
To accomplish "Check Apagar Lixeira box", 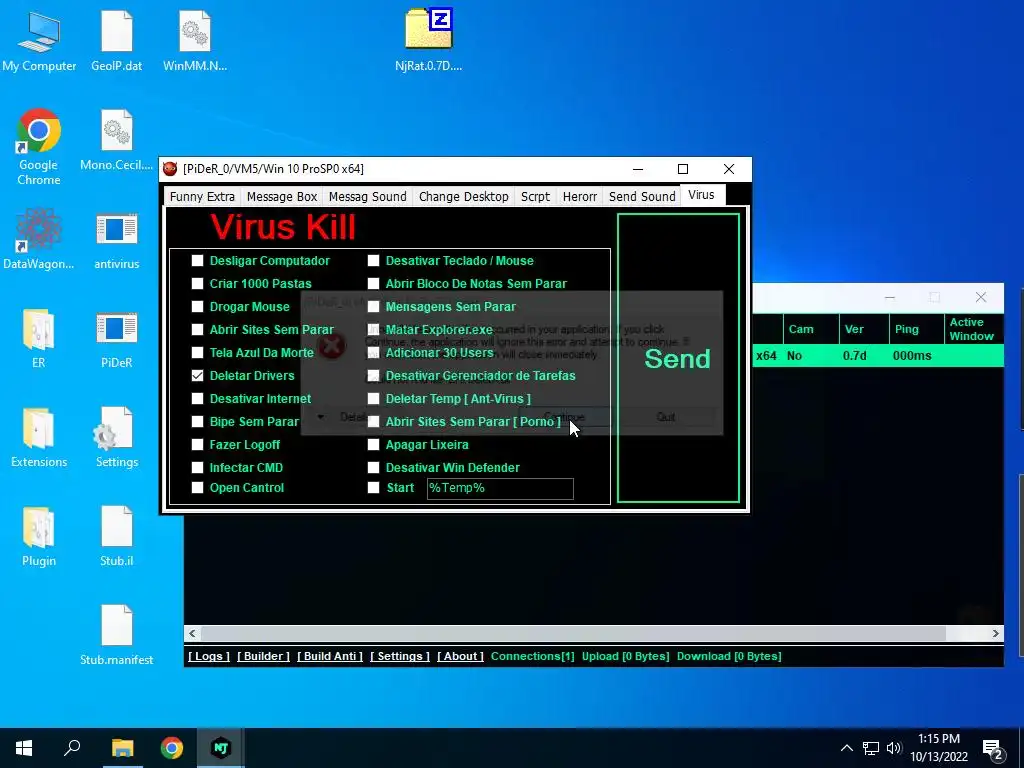I will pyautogui.click(x=374, y=445).
